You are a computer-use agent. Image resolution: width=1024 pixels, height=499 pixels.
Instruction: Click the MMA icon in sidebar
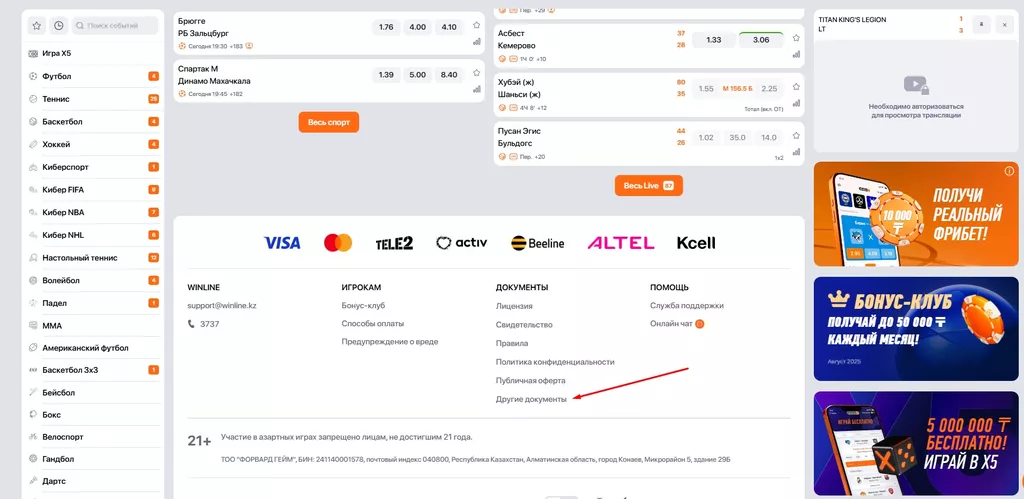coord(33,326)
